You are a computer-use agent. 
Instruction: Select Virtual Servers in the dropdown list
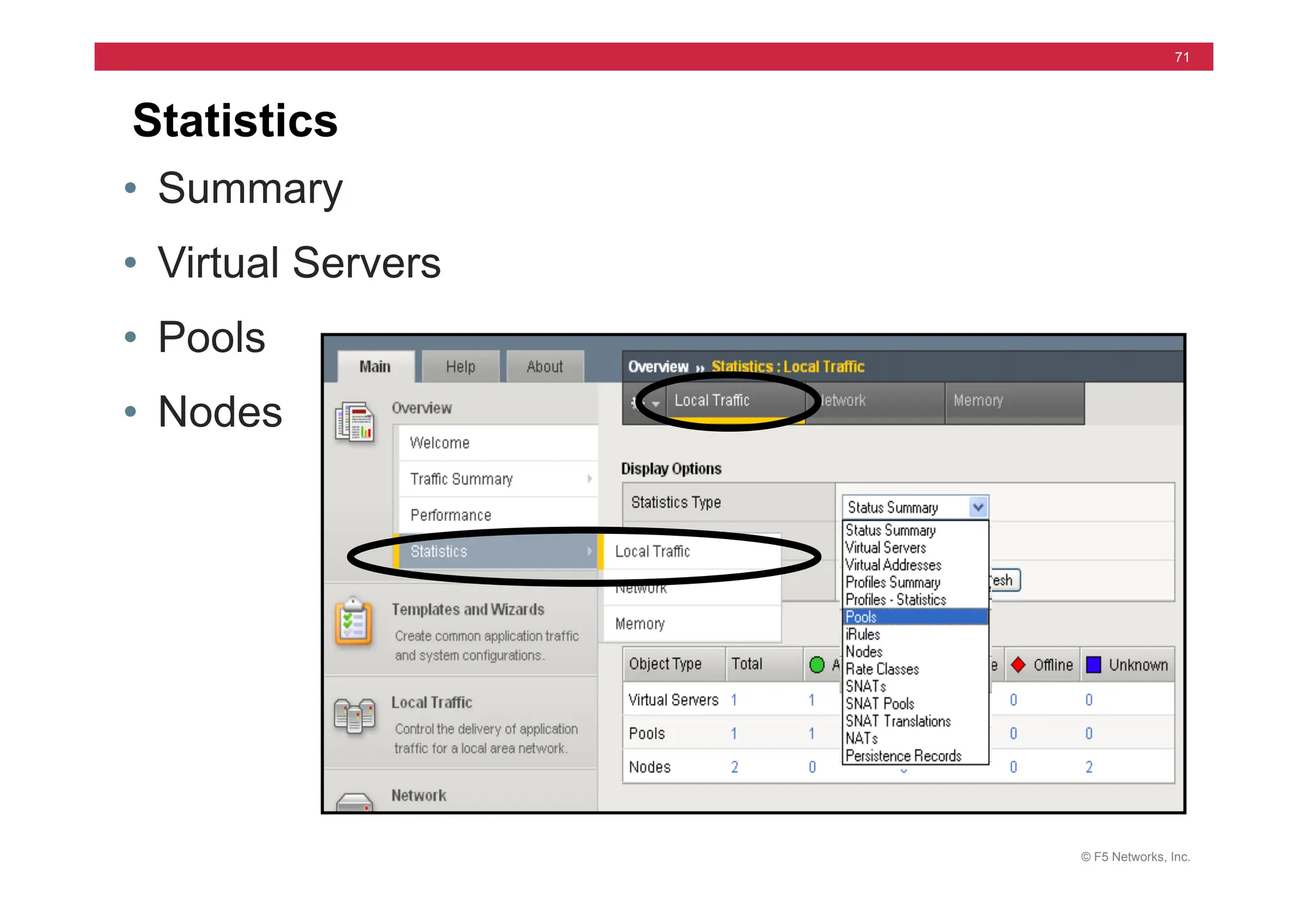[915, 548]
